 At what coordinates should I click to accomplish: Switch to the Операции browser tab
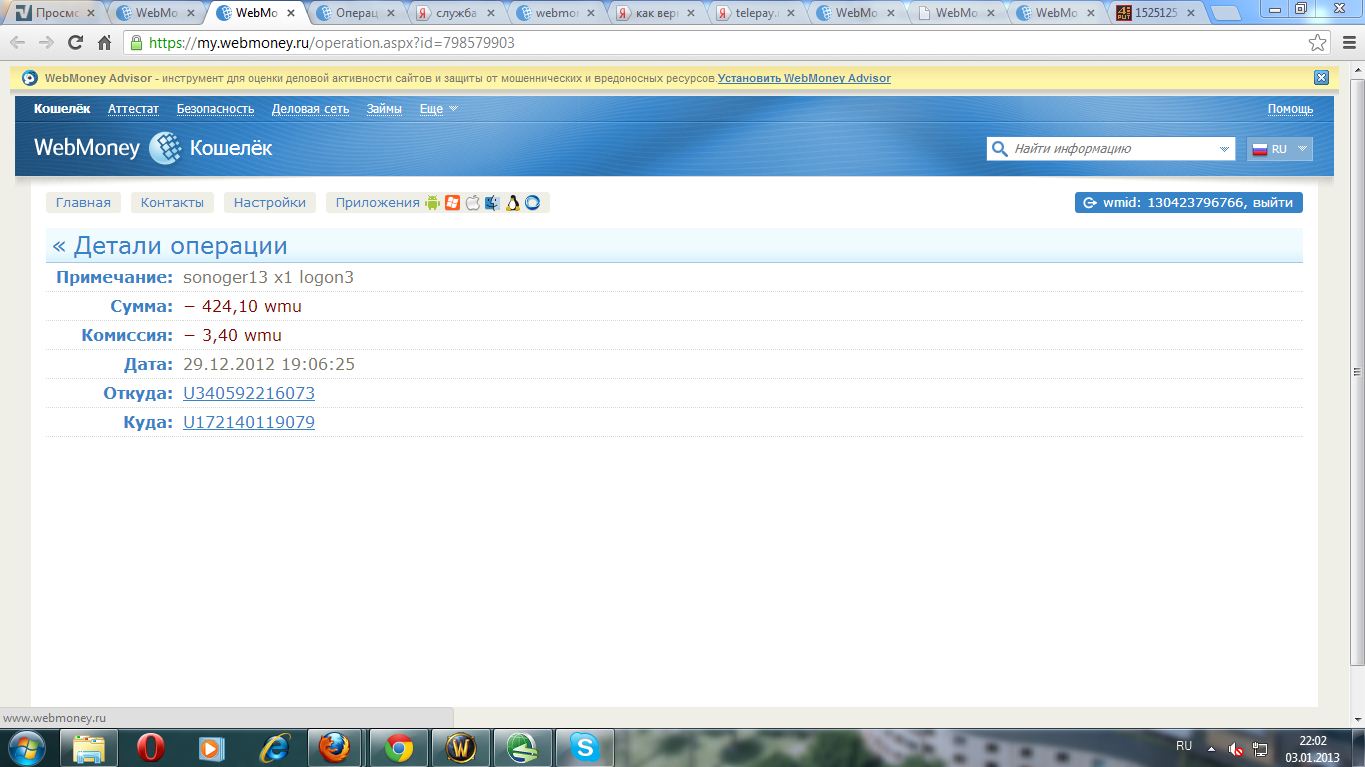[x=359, y=13]
